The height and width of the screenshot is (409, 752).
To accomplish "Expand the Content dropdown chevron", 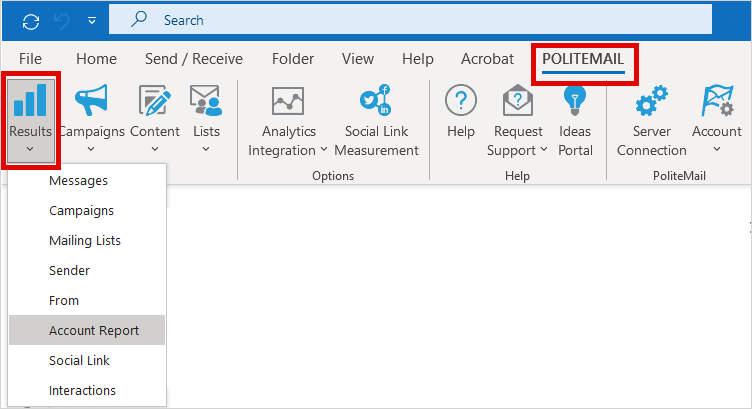I will tap(154, 149).
